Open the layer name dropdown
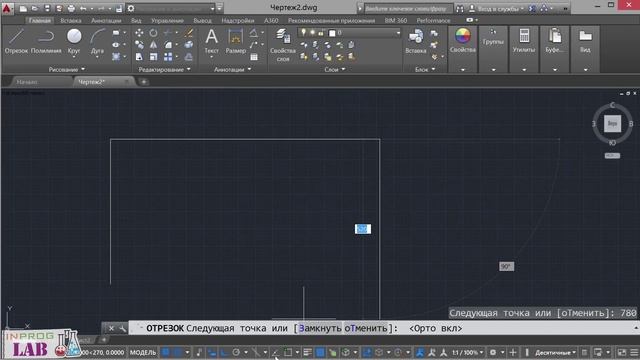Viewport: 640px width, 360px height. pyautogui.click(x=398, y=33)
